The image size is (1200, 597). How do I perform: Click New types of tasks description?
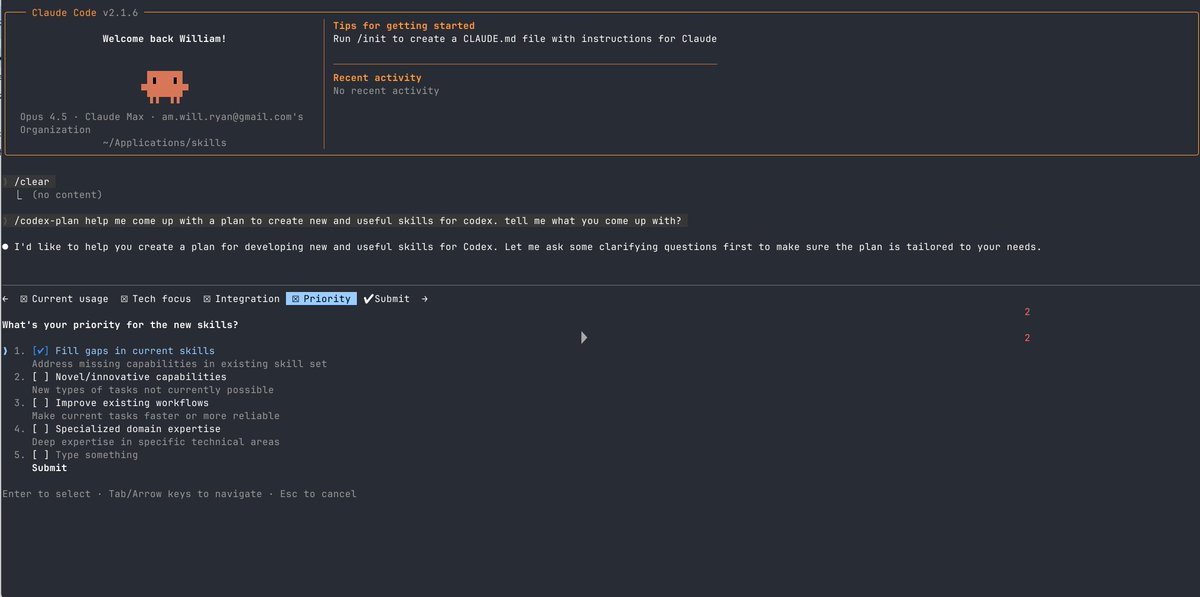tap(153, 390)
